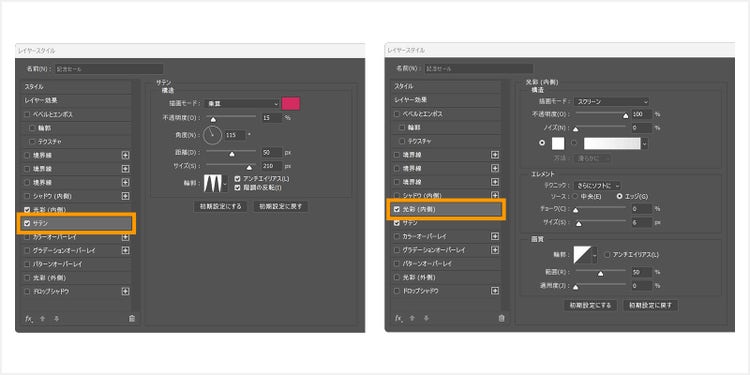Image resolution: width=750 pixels, height=375 pixels.
Task: Uncheck the アンチエイリアス(L) checkbox for satin
Action: 237,178
